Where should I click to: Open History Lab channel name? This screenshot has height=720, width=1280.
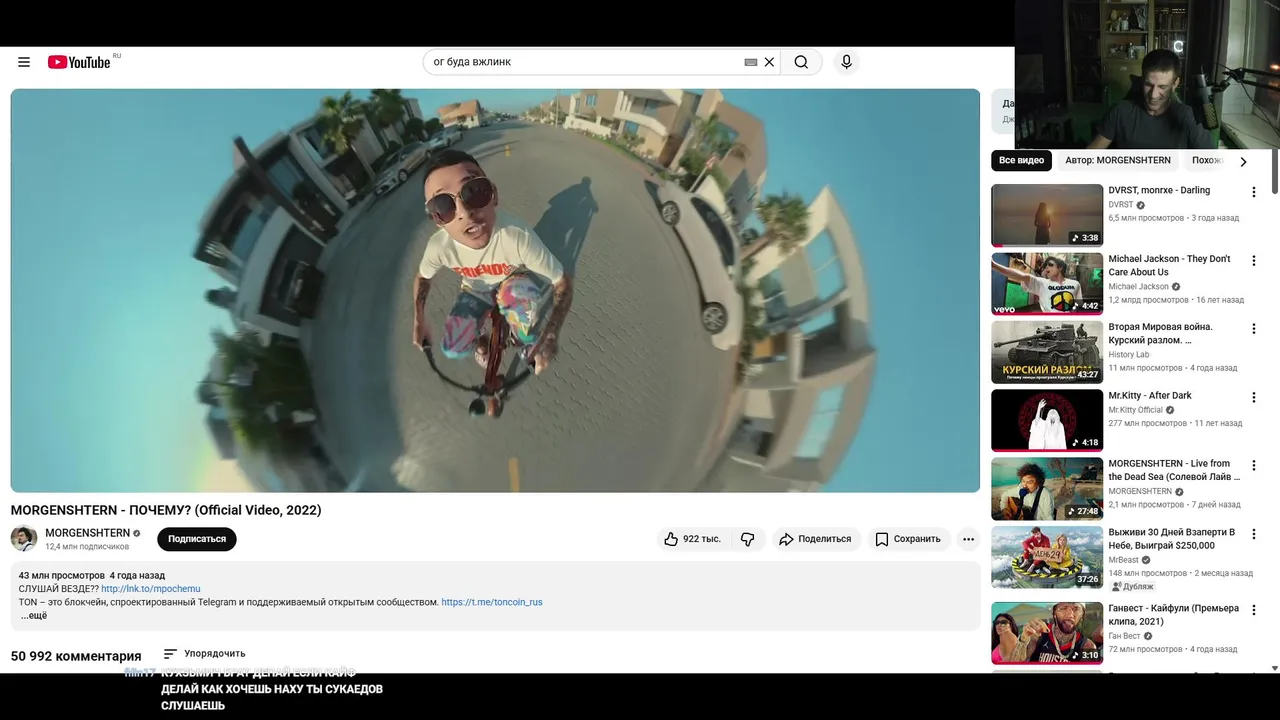point(1129,355)
